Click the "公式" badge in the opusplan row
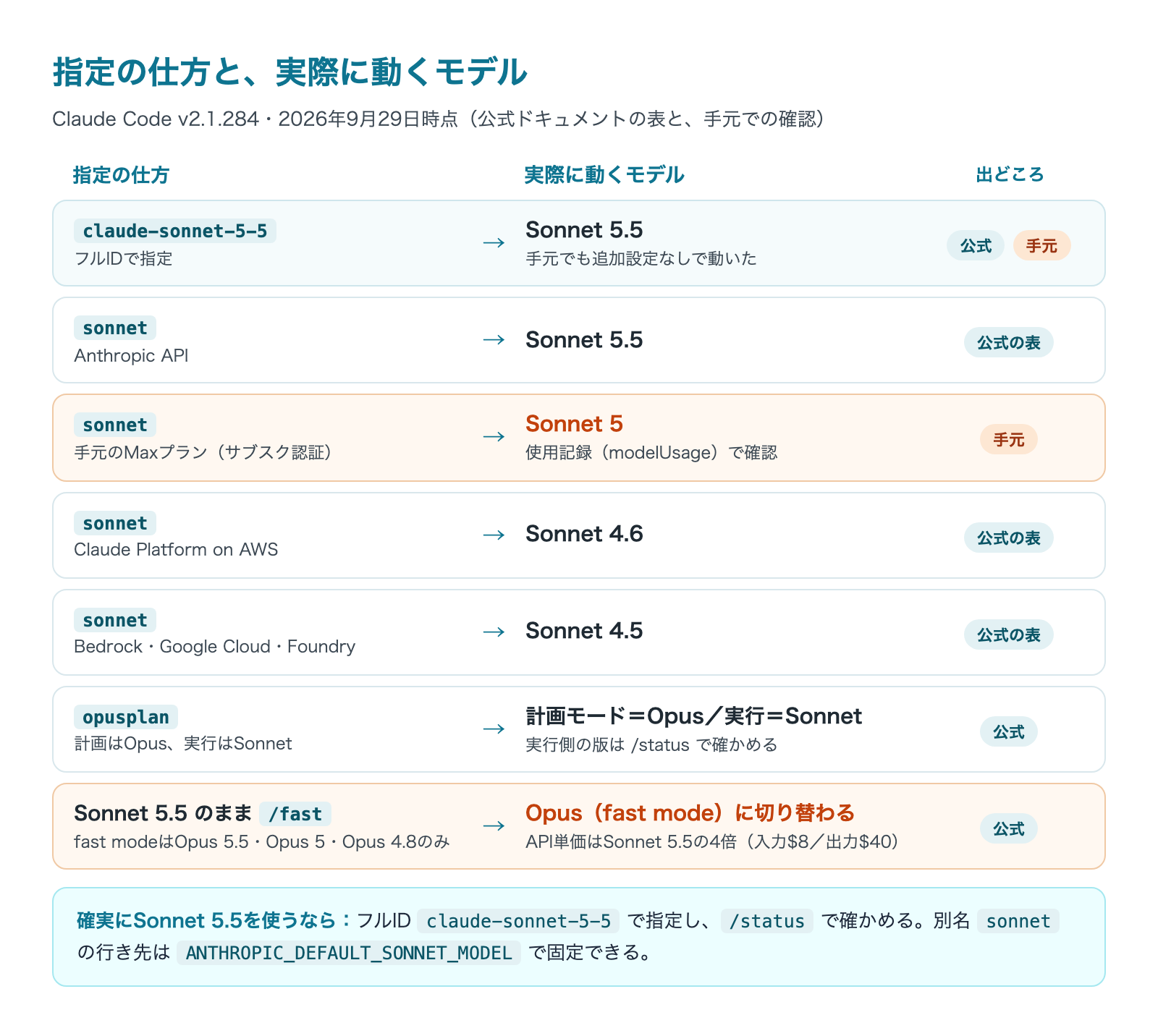The width and height of the screenshot is (1158, 1036). pyautogui.click(x=1009, y=731)
